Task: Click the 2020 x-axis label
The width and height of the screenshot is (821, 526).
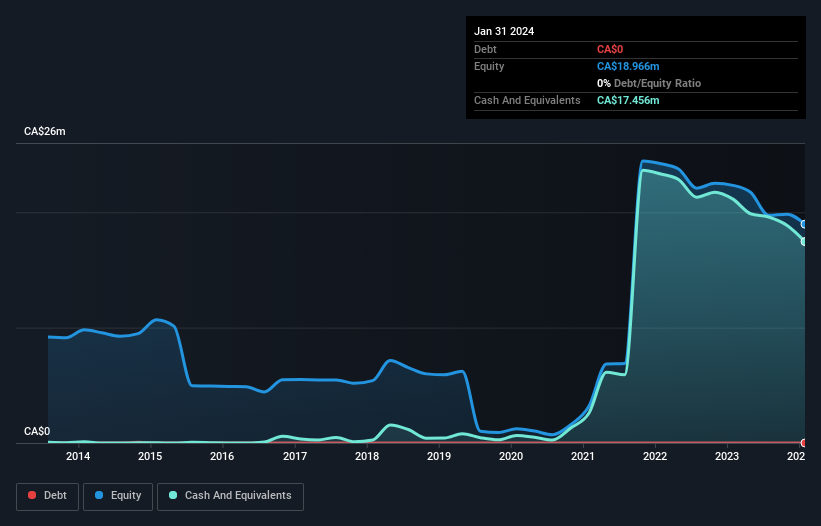Action: [x=511, y=456]
